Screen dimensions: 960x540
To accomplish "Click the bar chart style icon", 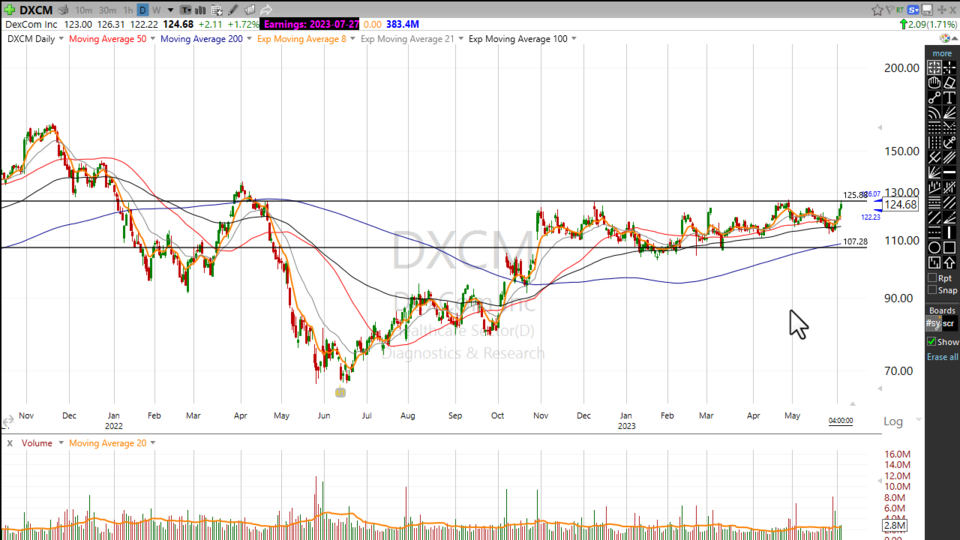I will 200,10.
